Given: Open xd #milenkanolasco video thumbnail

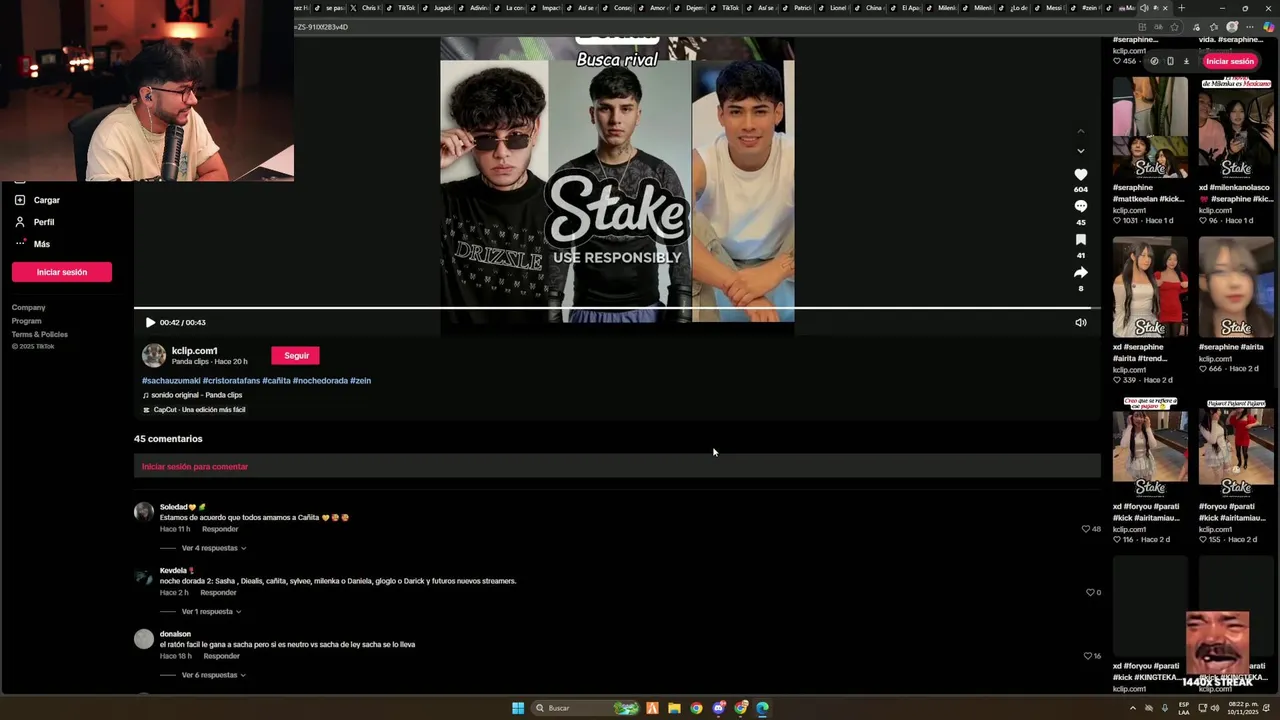Looking at the screenshot, I should pos(1236,127).
